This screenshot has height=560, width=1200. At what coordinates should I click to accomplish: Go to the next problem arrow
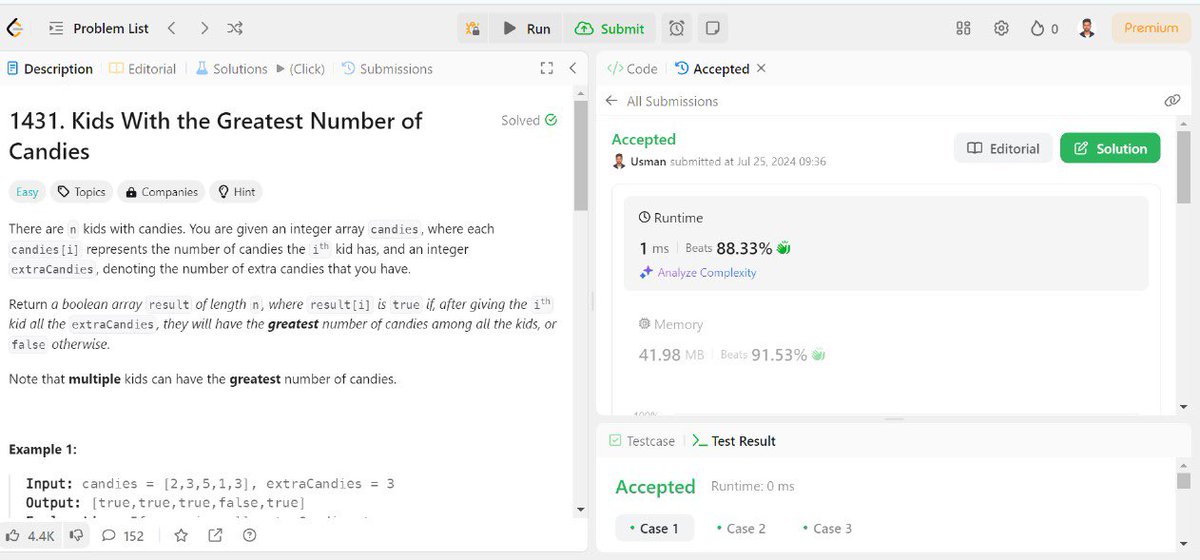tap(204, 28)
